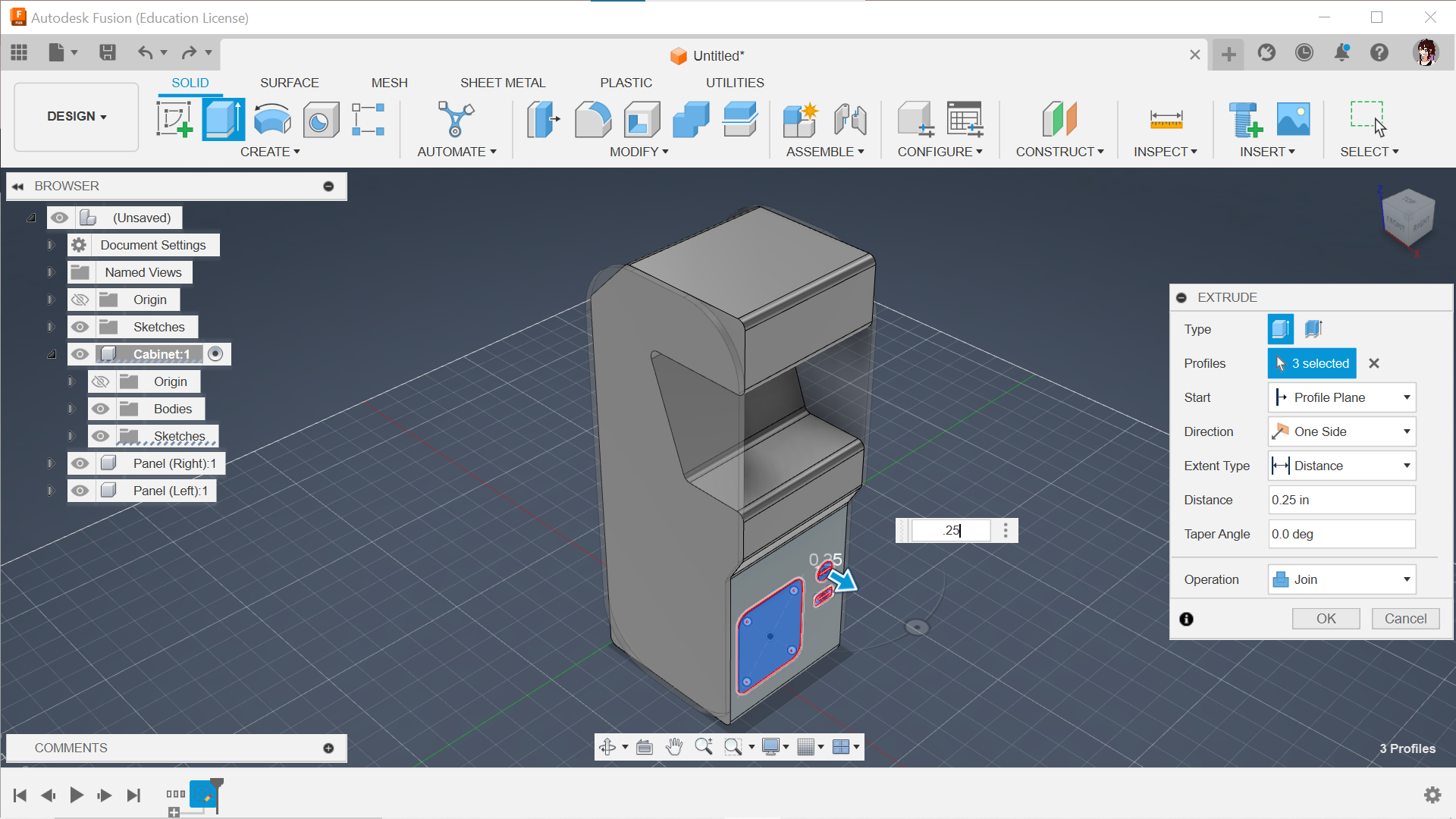Switch to the SURFACE tab
The height and width of the screenshot is (819, 1456).
coord(289,83)
